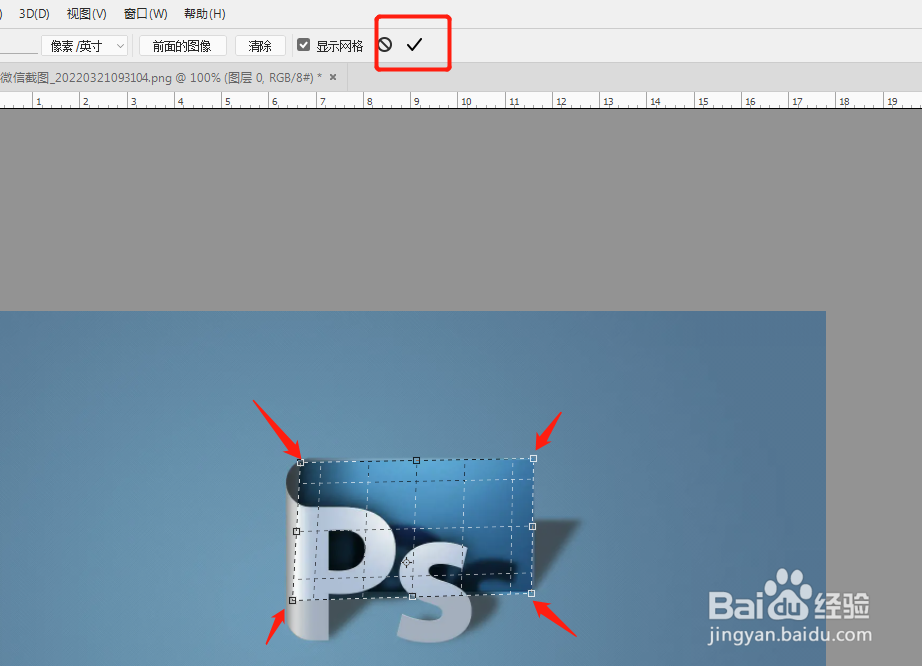This screenshot has width=922, height=666.
Task: Click the bottom-middle crop grid handle
Action: click(x=412, y=597)
